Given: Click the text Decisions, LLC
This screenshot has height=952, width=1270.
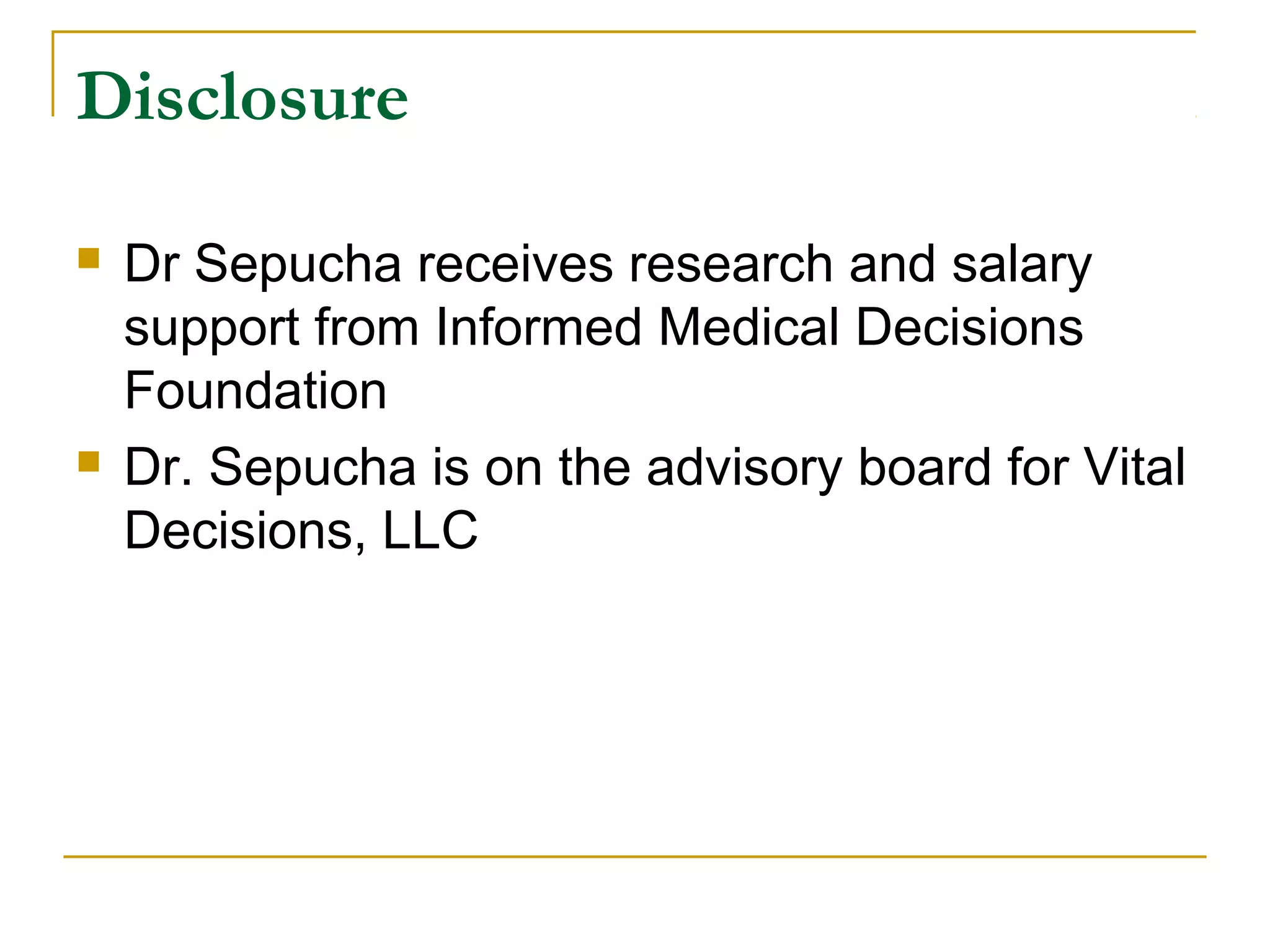Looking at the screenshot, I should (301, 531).
